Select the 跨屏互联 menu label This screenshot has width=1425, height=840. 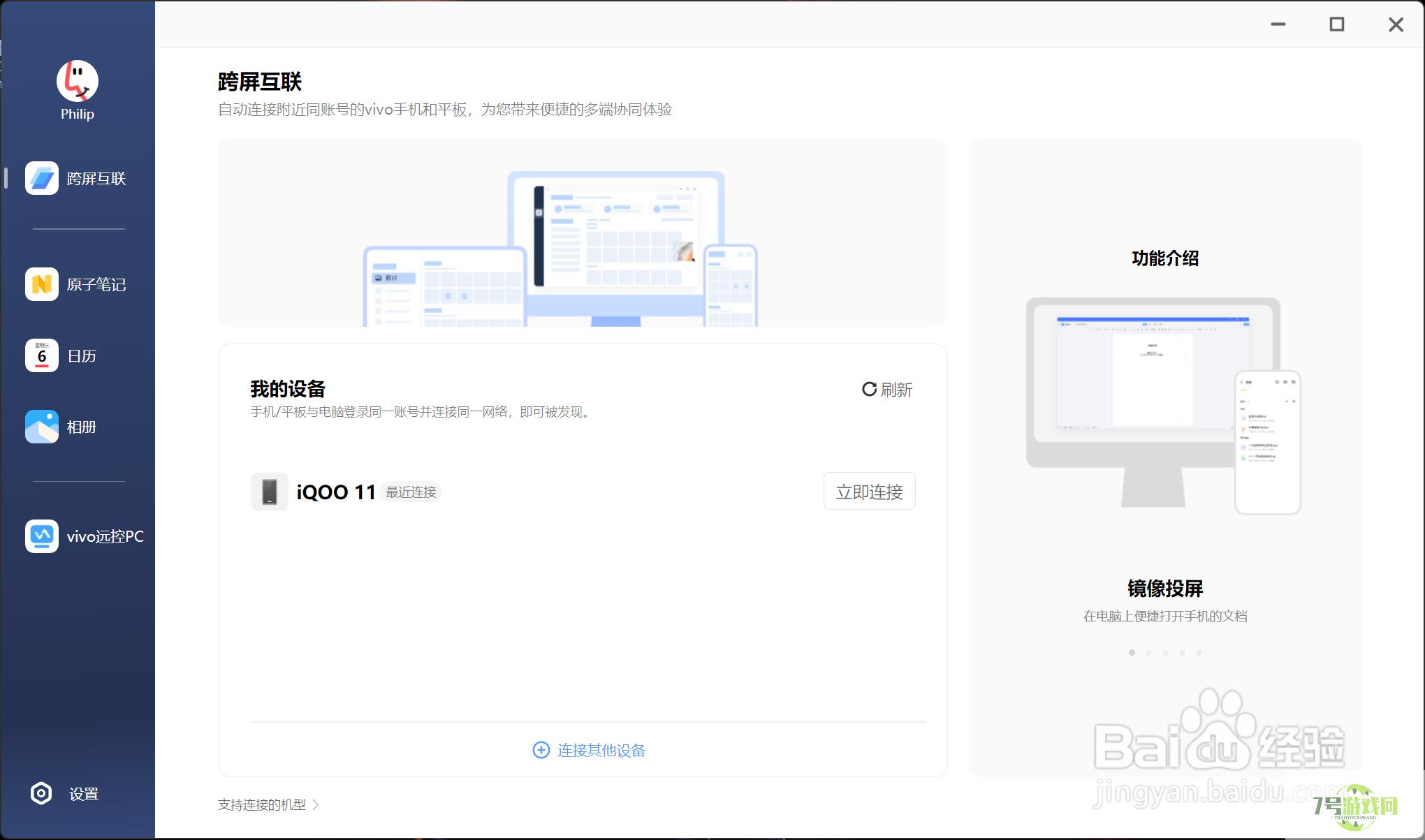tap(96, 179)
